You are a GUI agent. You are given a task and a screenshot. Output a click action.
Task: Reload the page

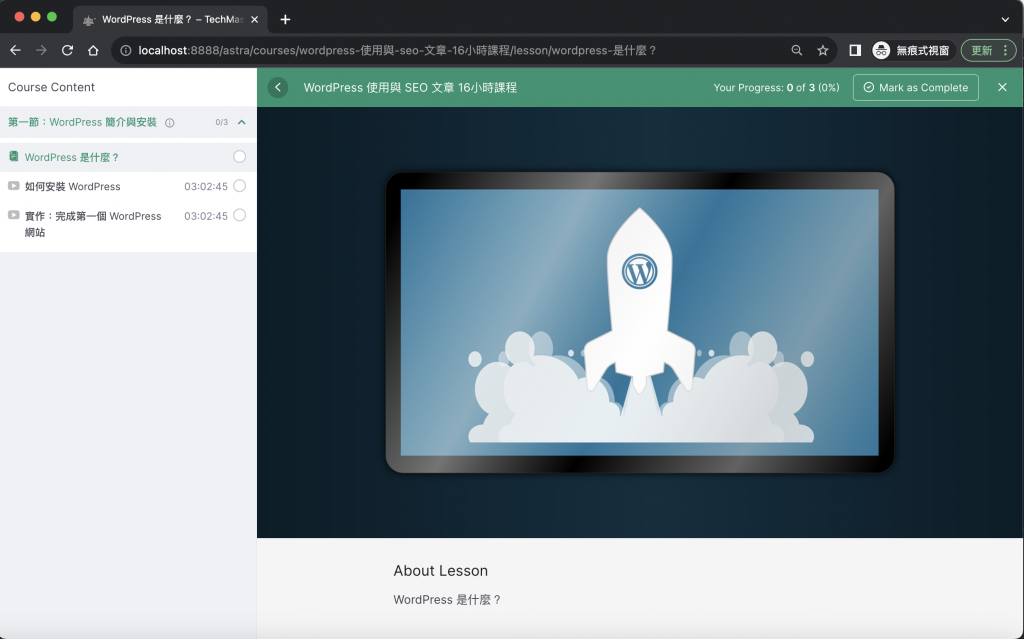tap(67, 50)
